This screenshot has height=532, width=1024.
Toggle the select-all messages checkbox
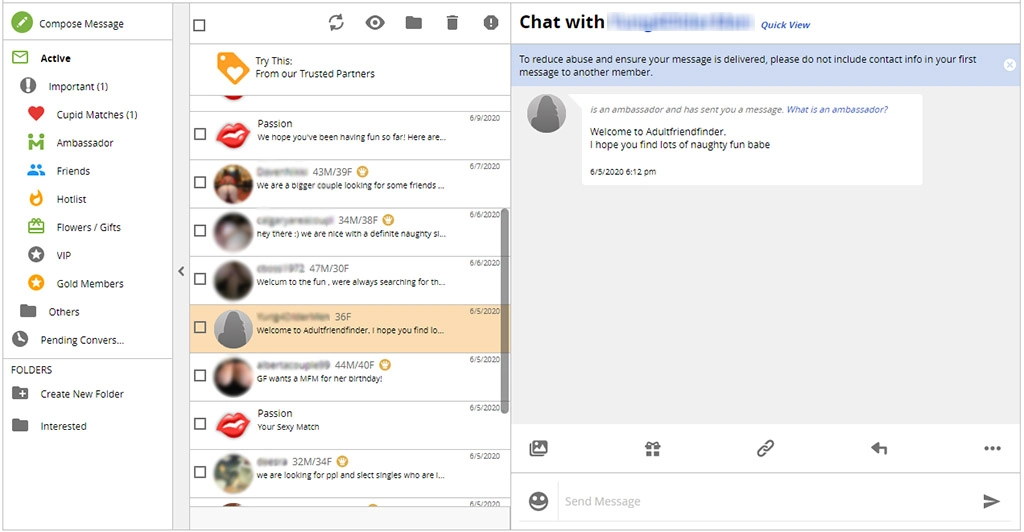pos(199,25)
